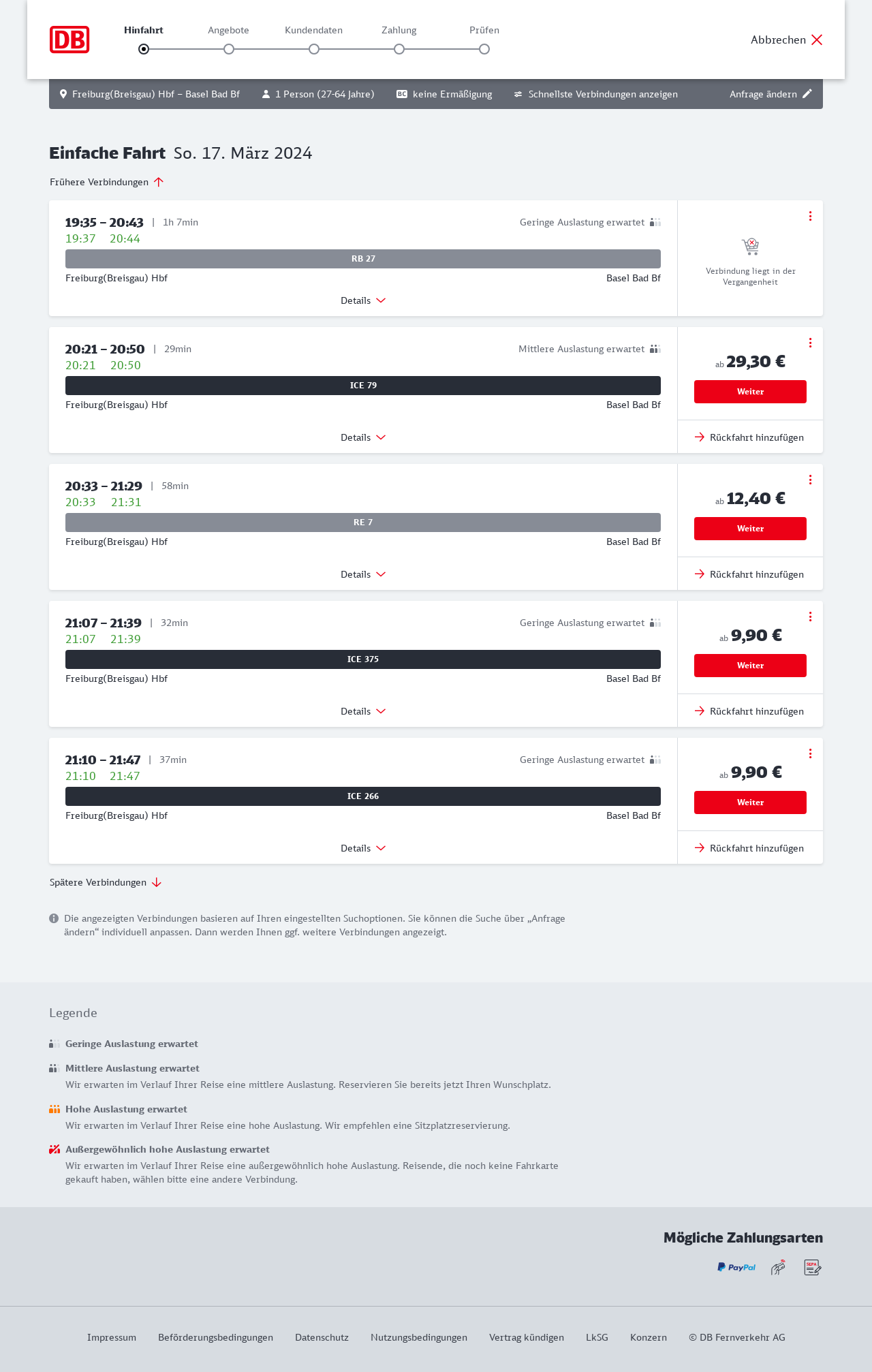Image resolution: width=872 pixels, height=1372 pixels.
Task: Expand Details for the RE 7 connection
Action: 363,574
